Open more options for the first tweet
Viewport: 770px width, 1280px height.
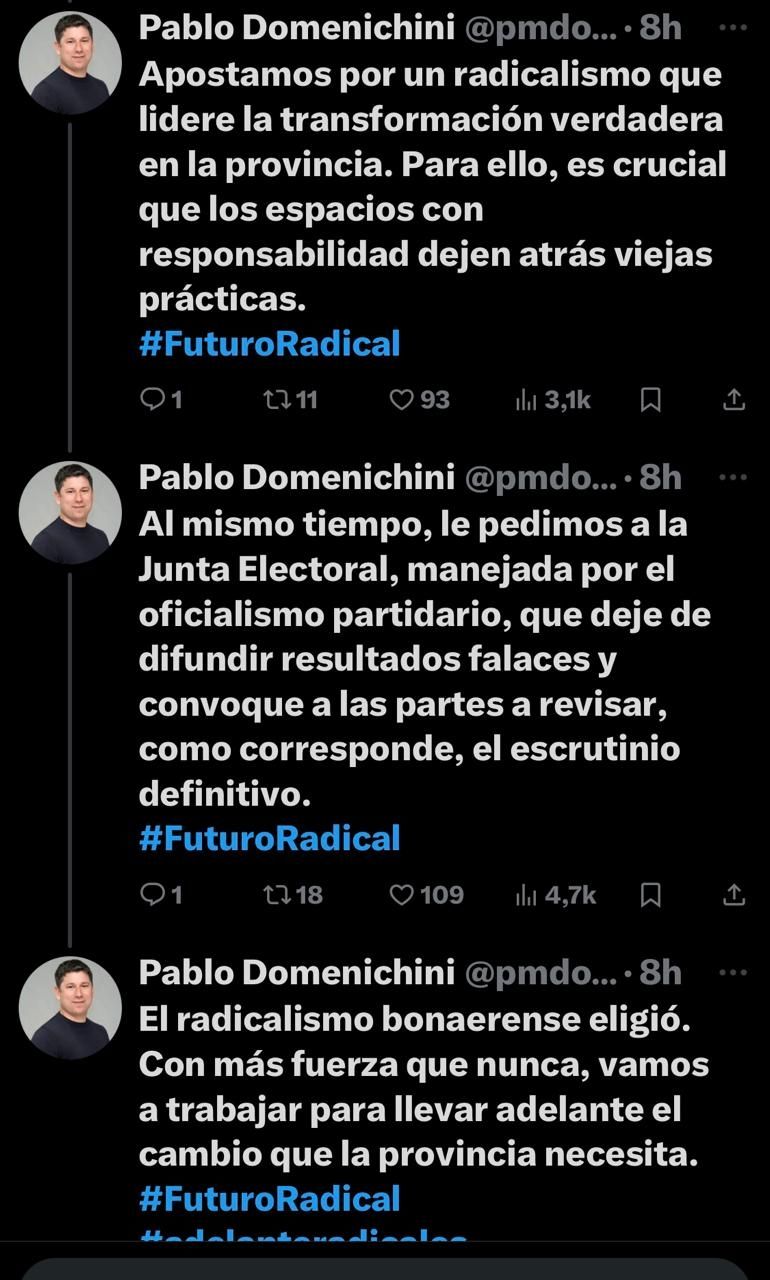tap(733, 28)
